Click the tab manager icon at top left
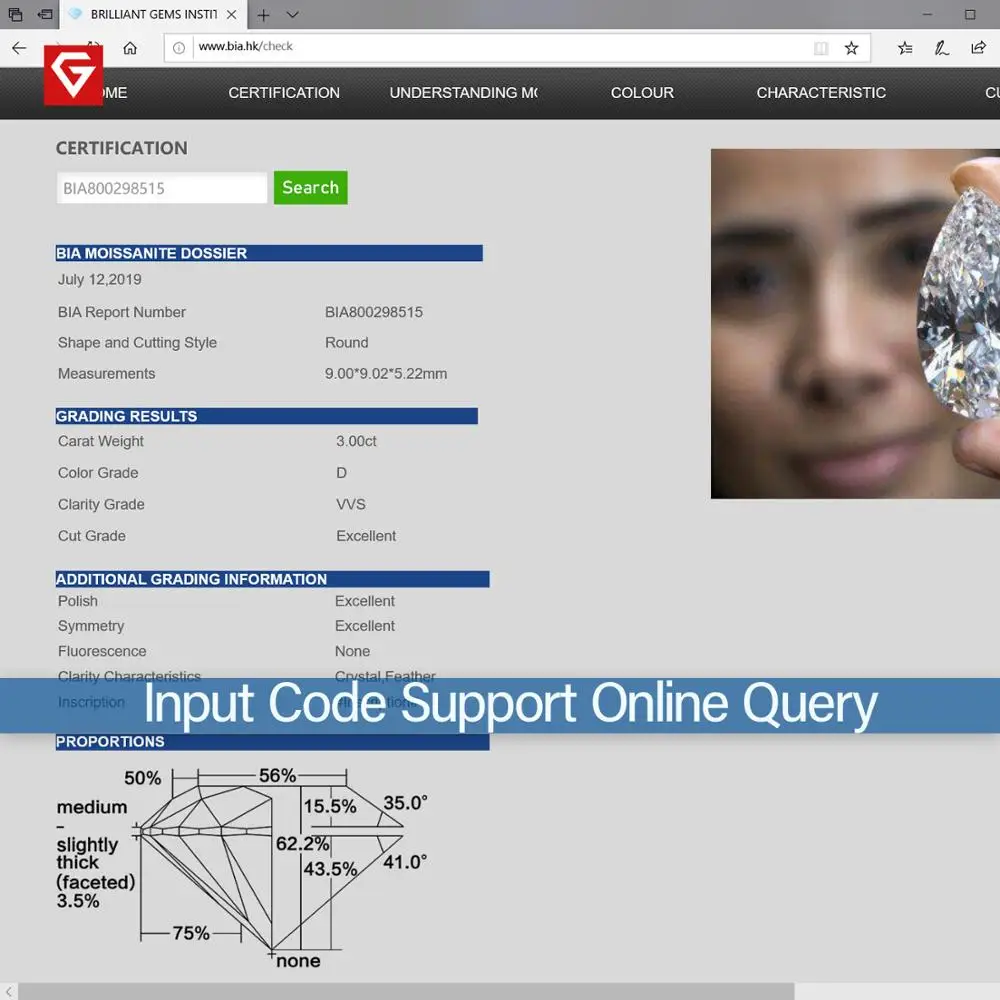Viewport: 1000px width, 1000px height. 15,14
